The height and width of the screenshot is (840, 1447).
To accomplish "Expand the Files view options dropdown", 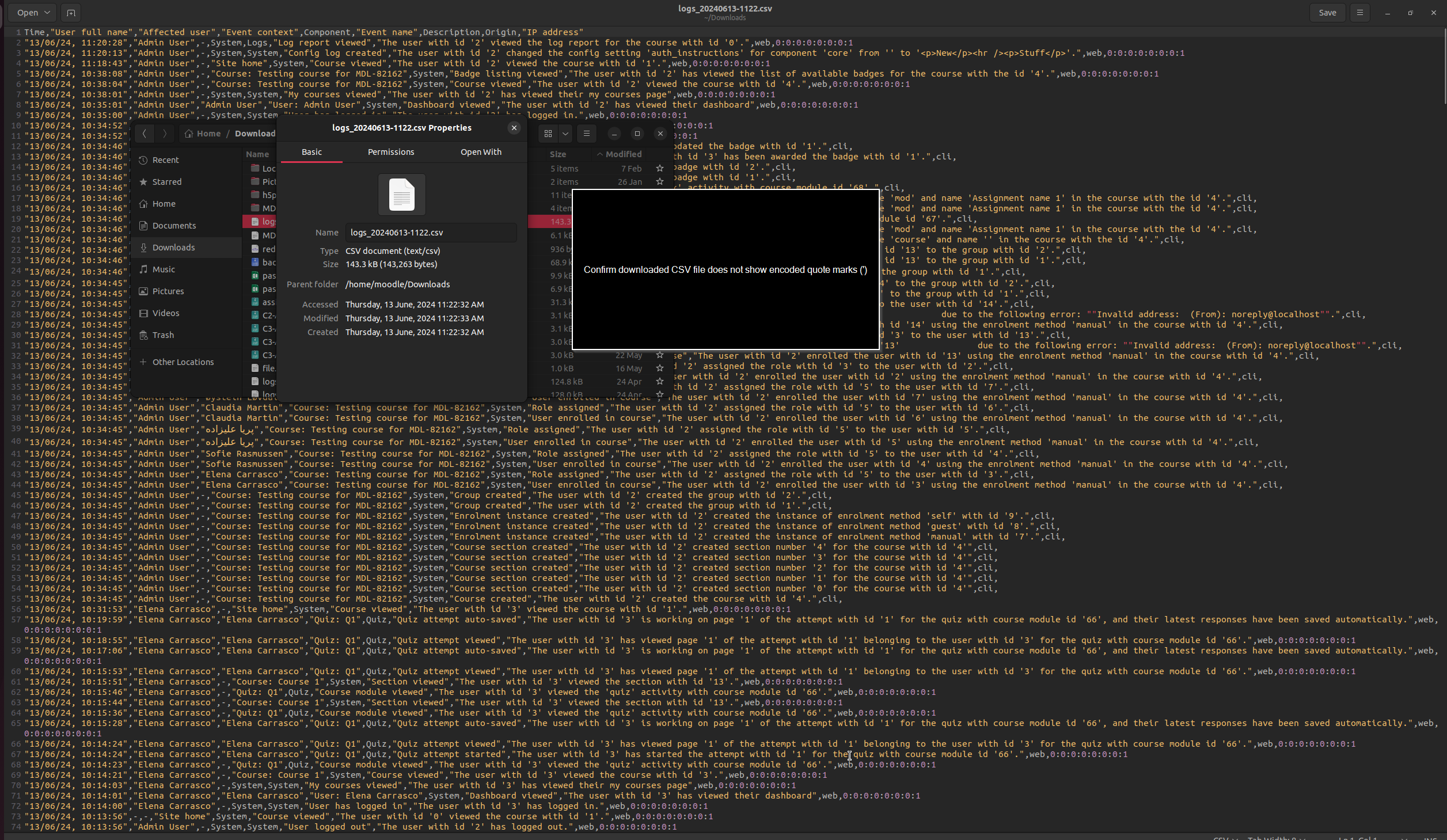I will point(565,134).
